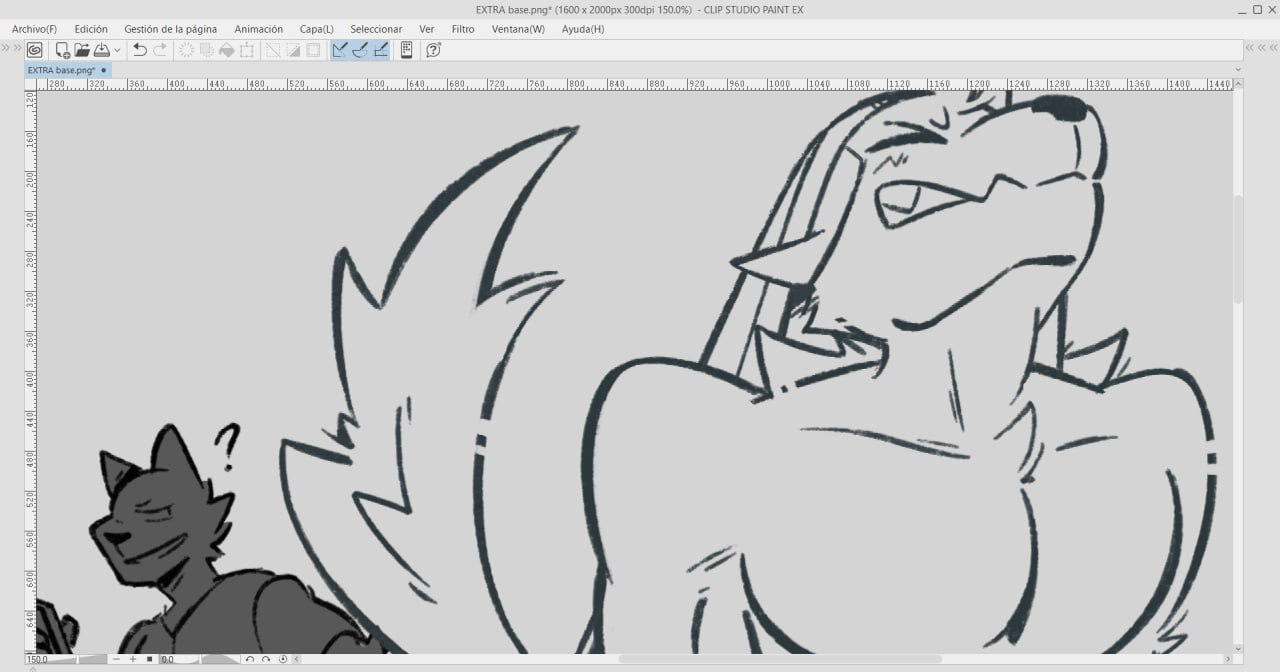Screen dimensions: 1280x672
Task: Toggle Snap to Grid
Action: pyautogui.click(x=380, y=50)
